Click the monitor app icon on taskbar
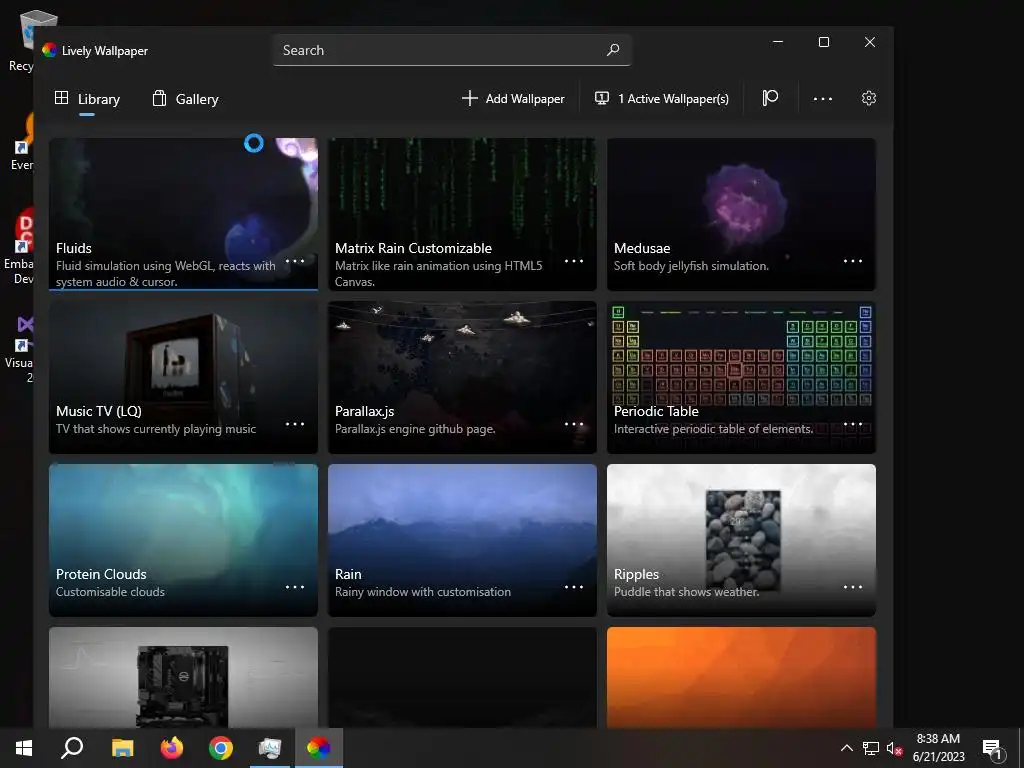The image size is (1024, 768). pyautogui.click(x=270, y=748)
